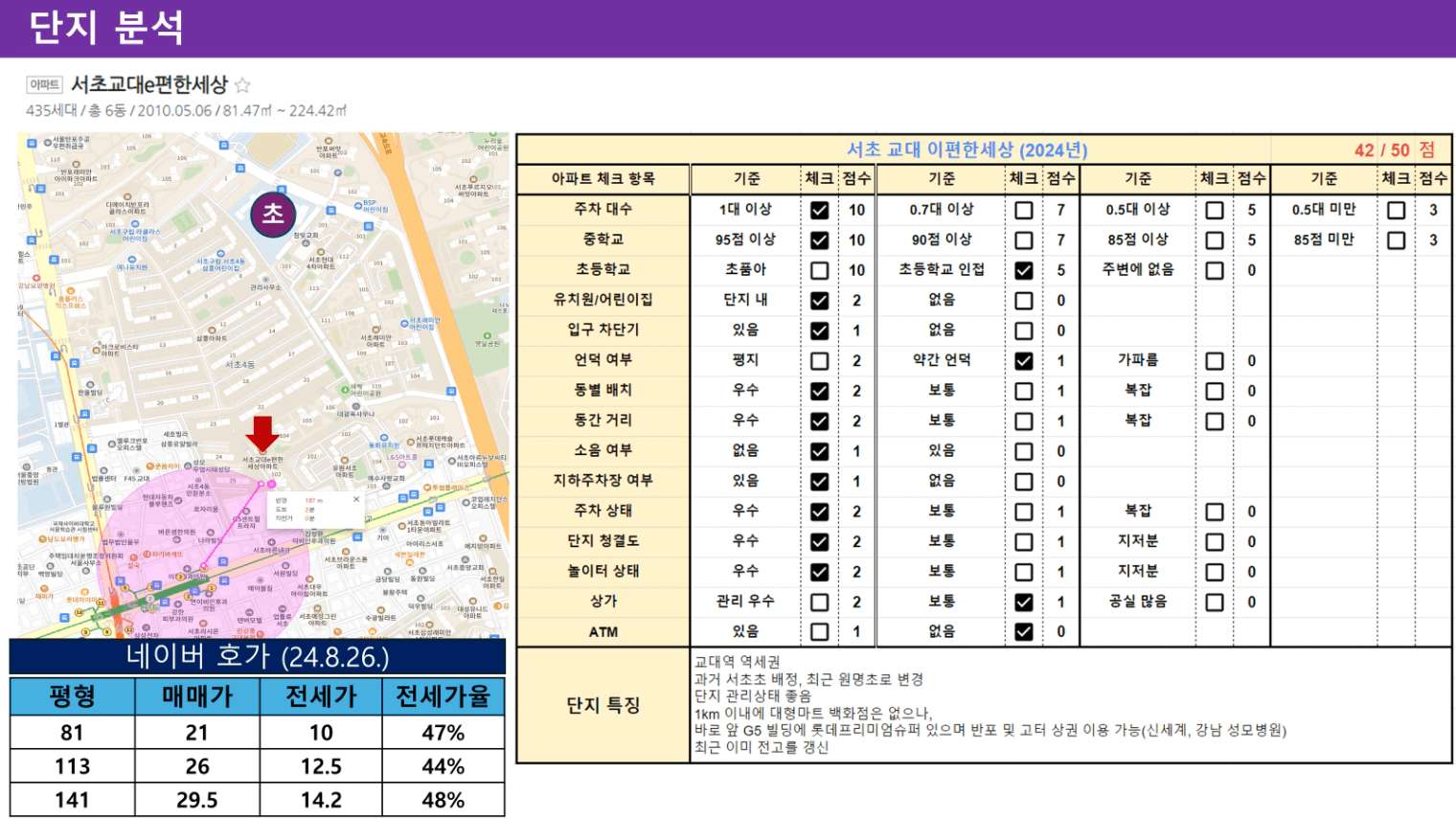The height and width of the screenshot is (819, 1456).
Task: Click the '교대역 역세권' note line
Action: pos(738,662)
